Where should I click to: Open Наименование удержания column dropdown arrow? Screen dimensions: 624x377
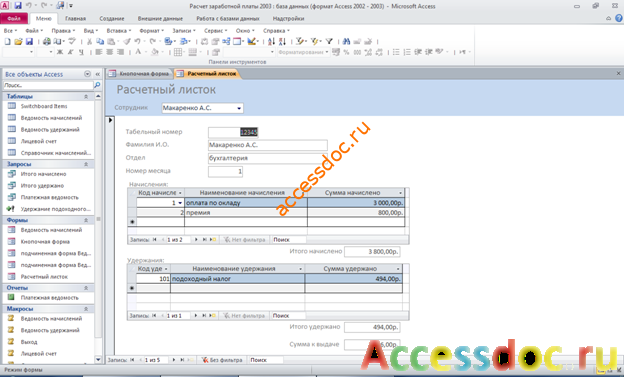[x=300, y=269]
